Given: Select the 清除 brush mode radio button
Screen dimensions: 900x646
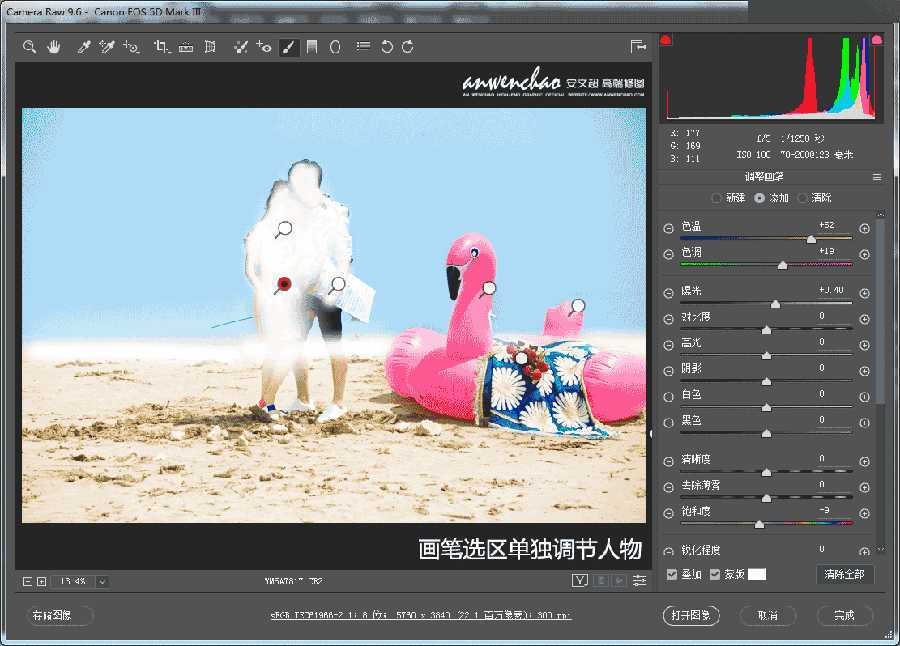Looking at the screenshot, I should coord(802,198).
